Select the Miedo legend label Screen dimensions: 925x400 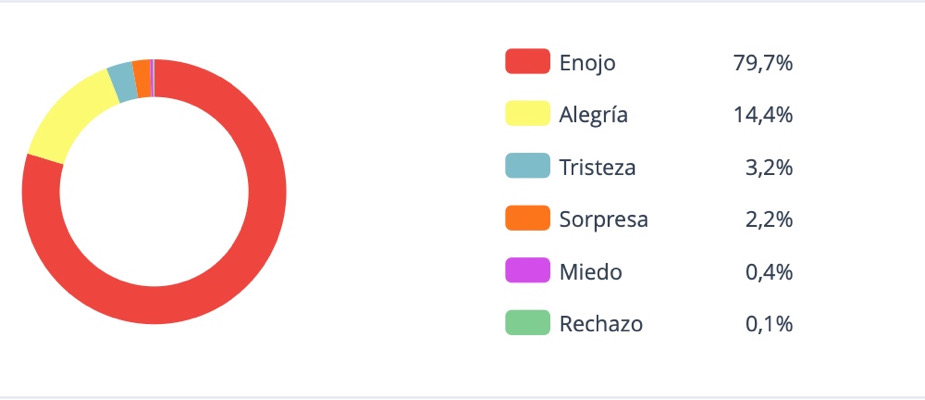(x=591, y=271)
